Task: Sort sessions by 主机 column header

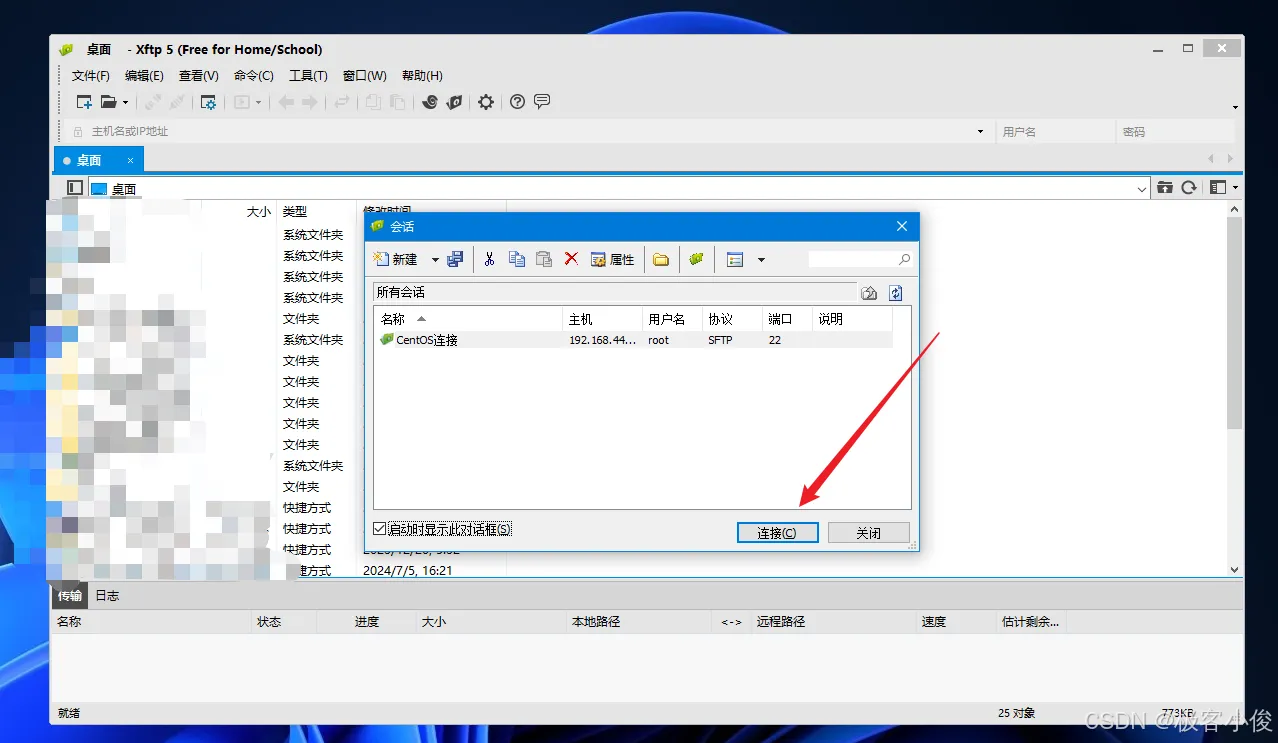Action: pyautogui.click(x=602, y=319)
